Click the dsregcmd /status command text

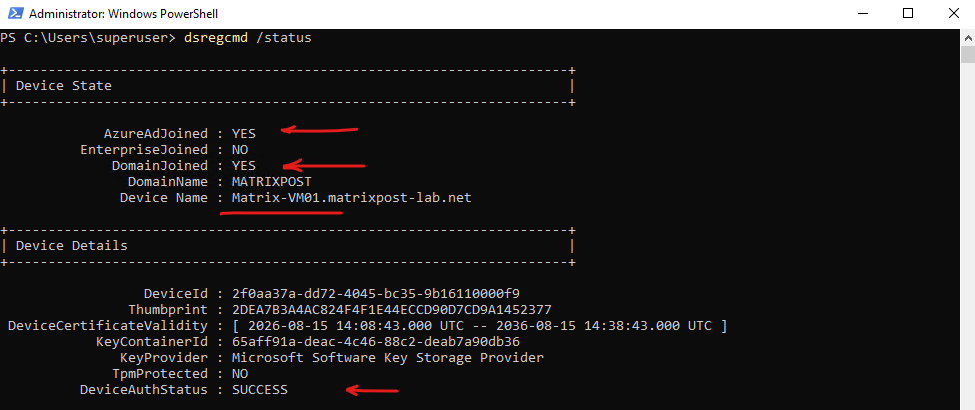[x=247, y=38]
